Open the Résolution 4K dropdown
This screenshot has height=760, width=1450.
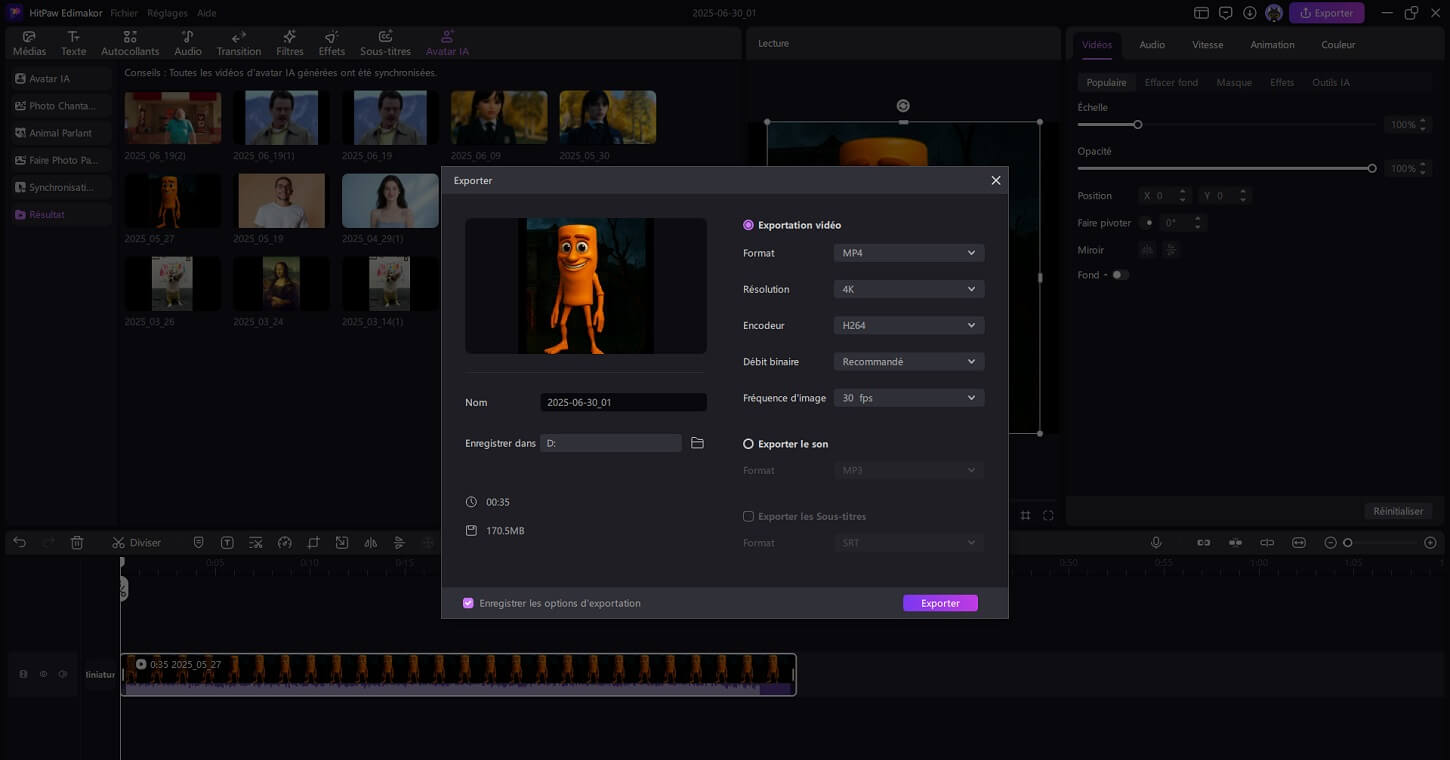tap(909, 289)
